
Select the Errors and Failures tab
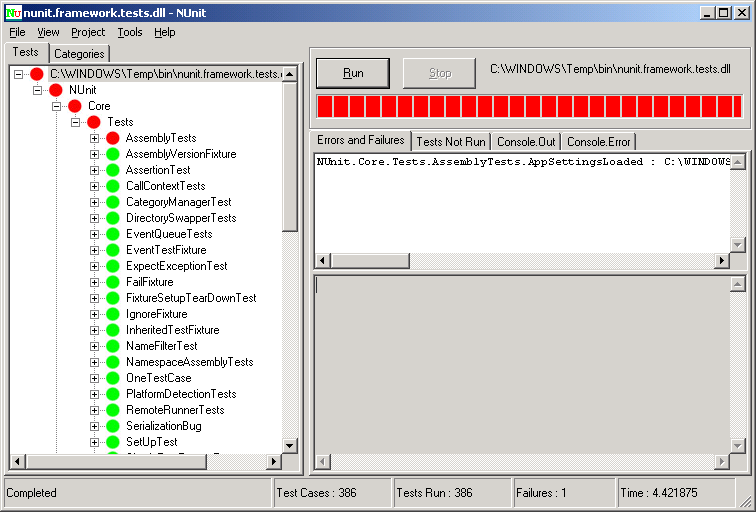(361, 140)
